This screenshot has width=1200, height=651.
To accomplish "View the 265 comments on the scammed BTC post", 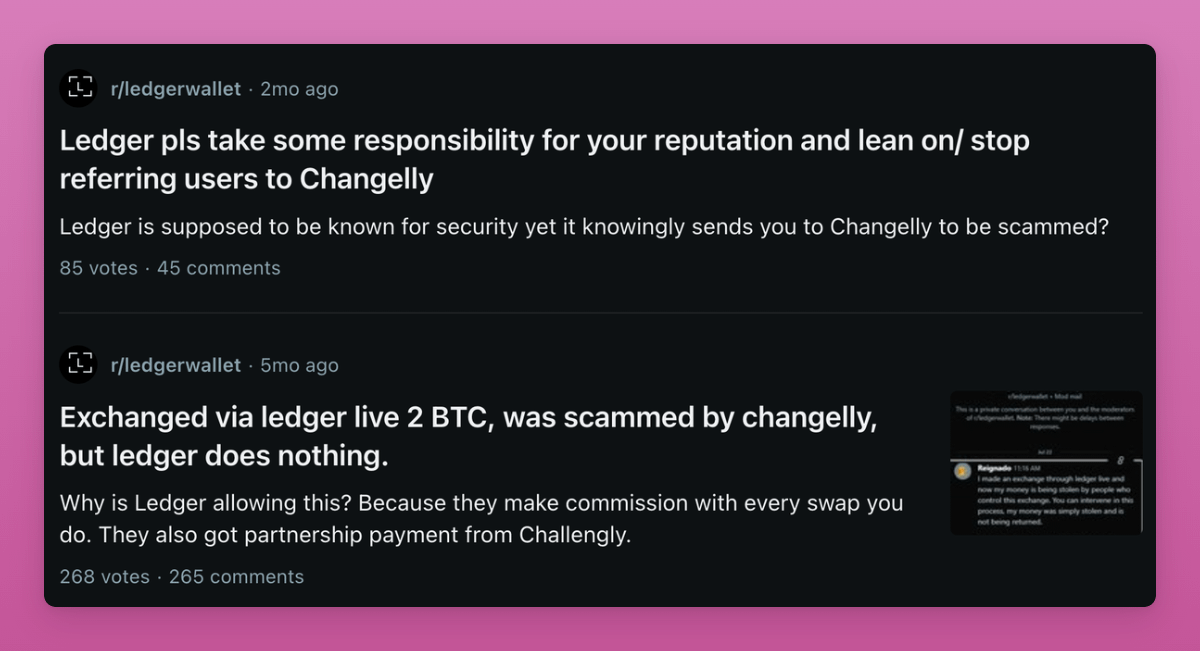I will (x=236, y=577).
